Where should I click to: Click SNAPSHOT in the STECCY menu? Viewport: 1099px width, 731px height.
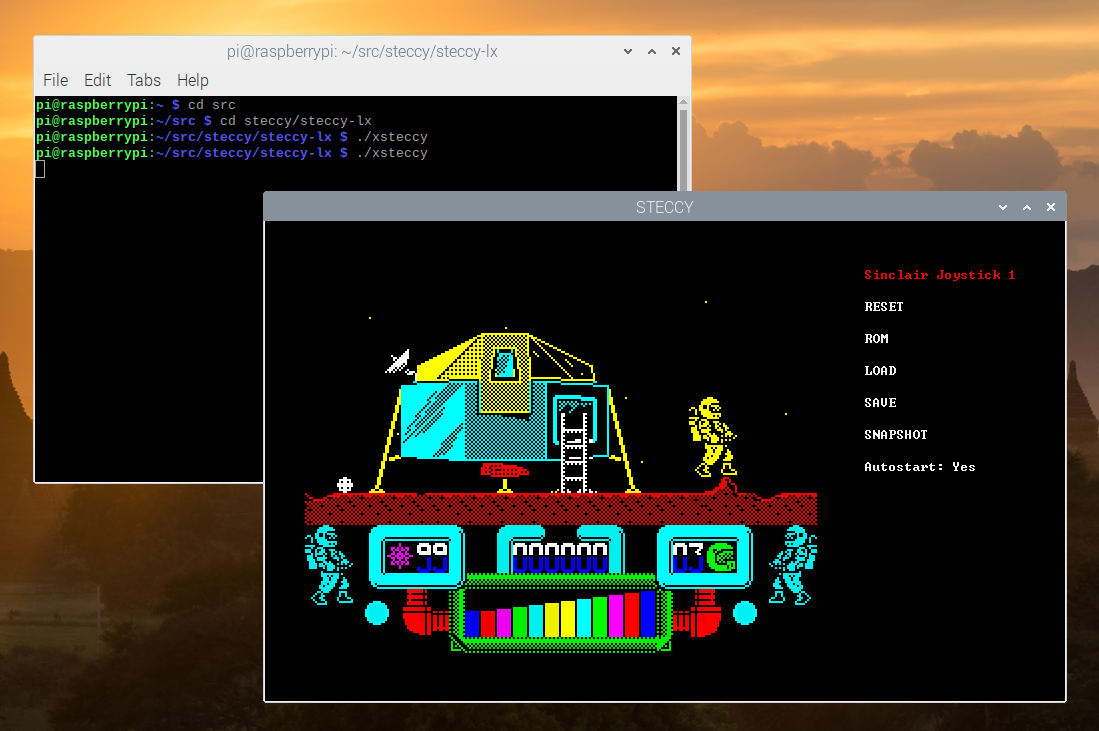coord(896,435)
